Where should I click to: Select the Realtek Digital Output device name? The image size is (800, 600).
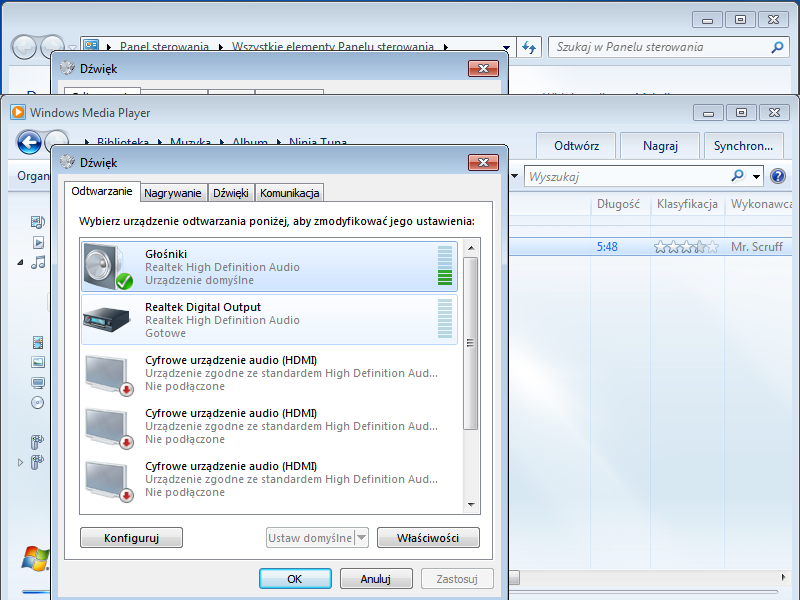[x=203, y=307]
